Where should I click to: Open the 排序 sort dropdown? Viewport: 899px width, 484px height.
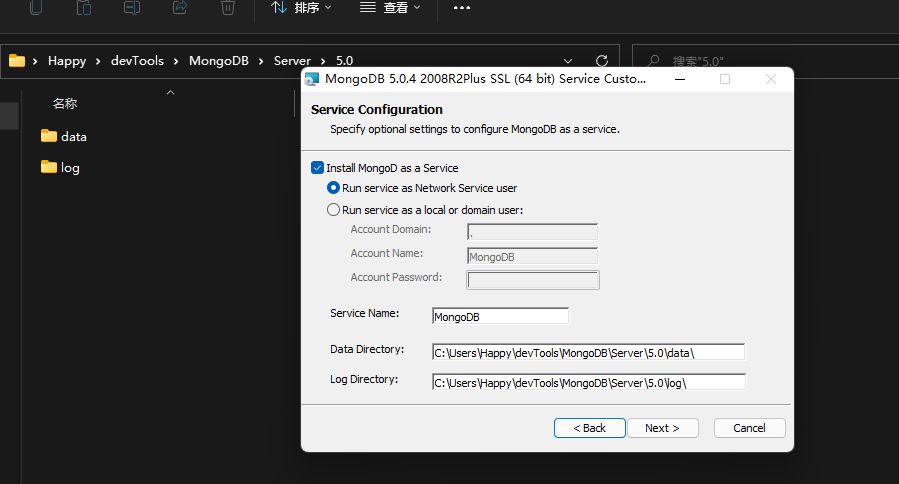301,7
